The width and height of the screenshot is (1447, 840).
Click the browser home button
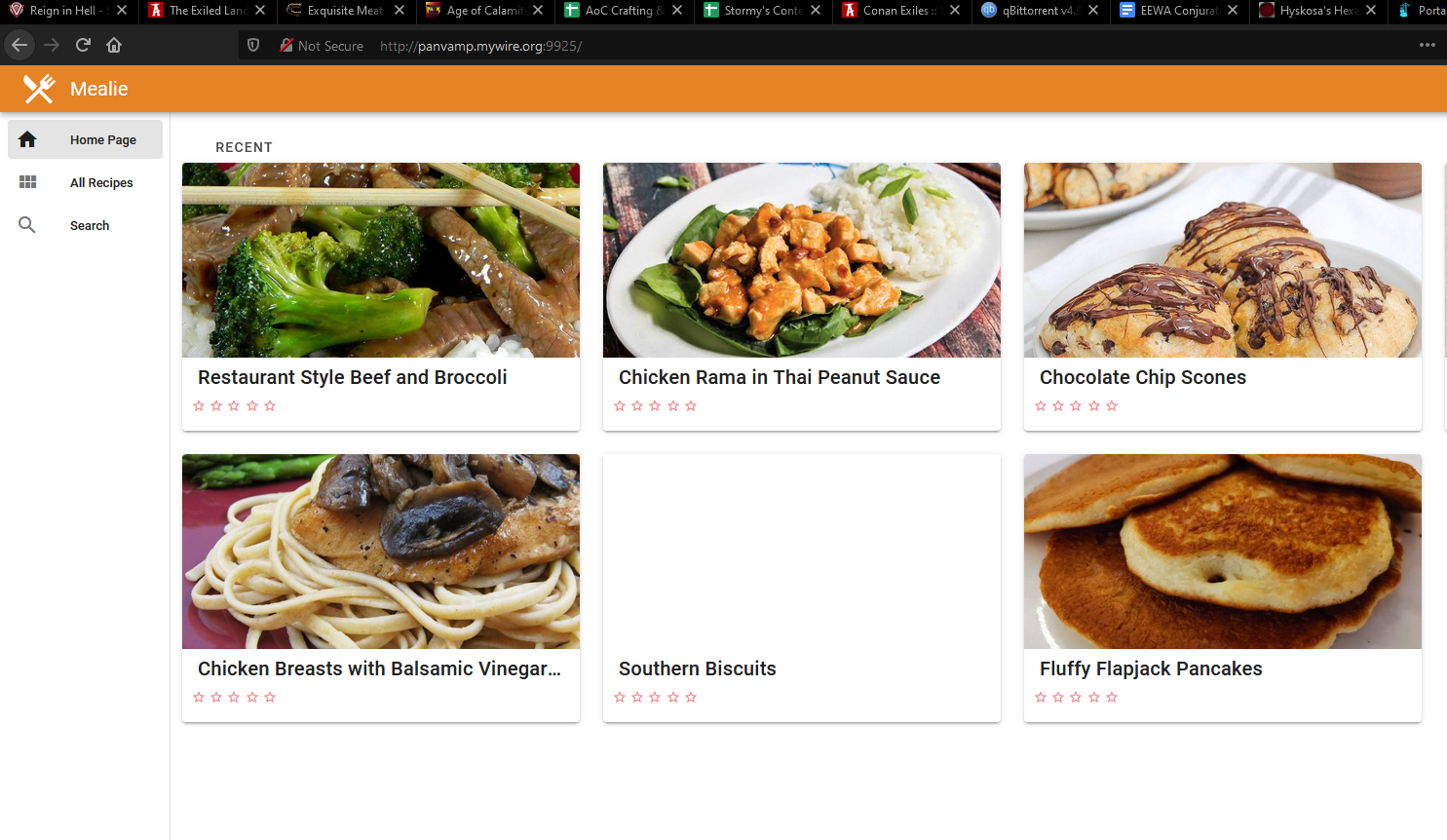point(114,45)
